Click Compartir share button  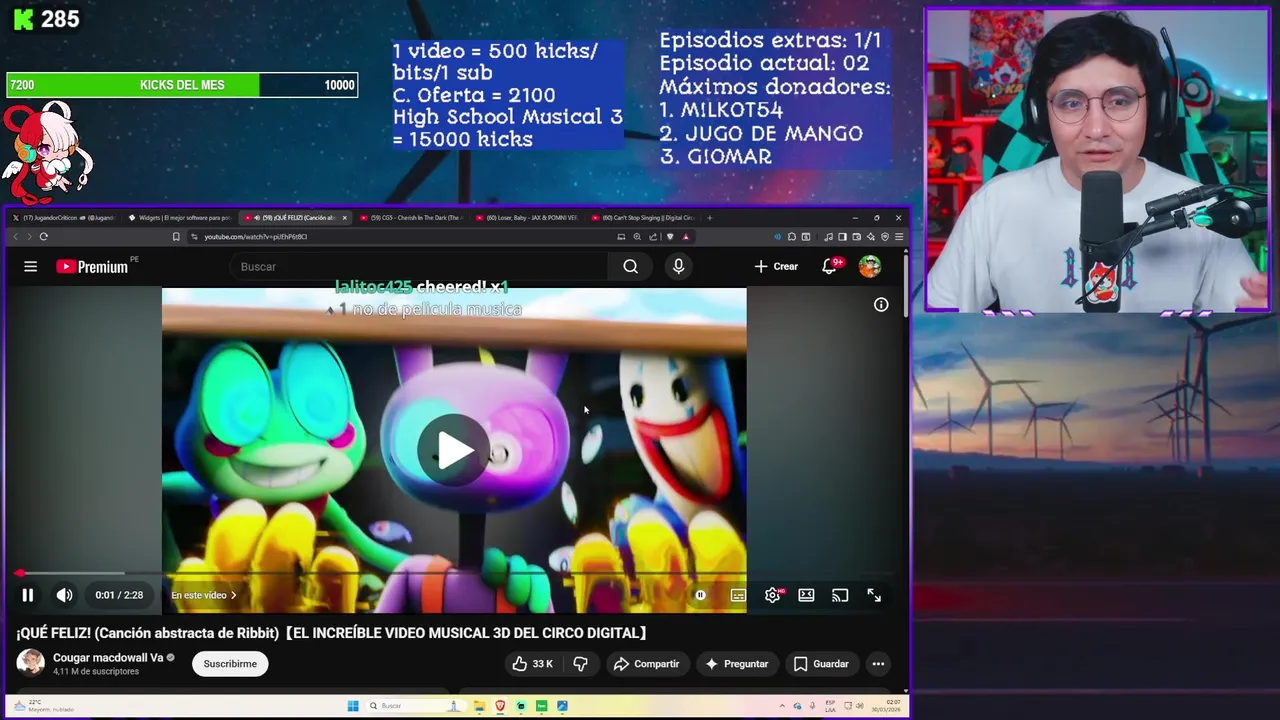click(646, 664)
